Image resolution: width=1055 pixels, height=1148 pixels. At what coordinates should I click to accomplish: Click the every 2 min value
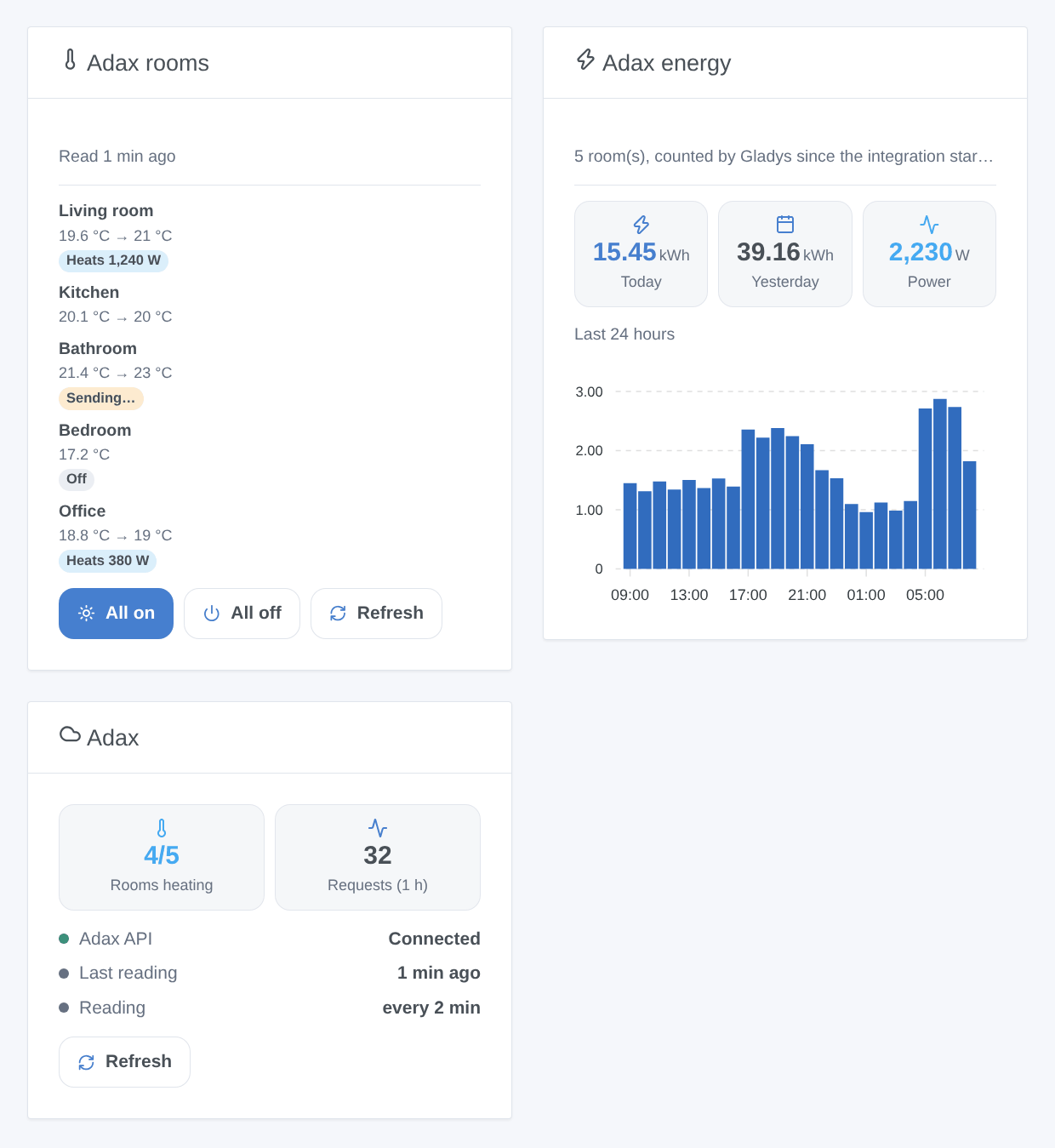[x=431, y=1008]
